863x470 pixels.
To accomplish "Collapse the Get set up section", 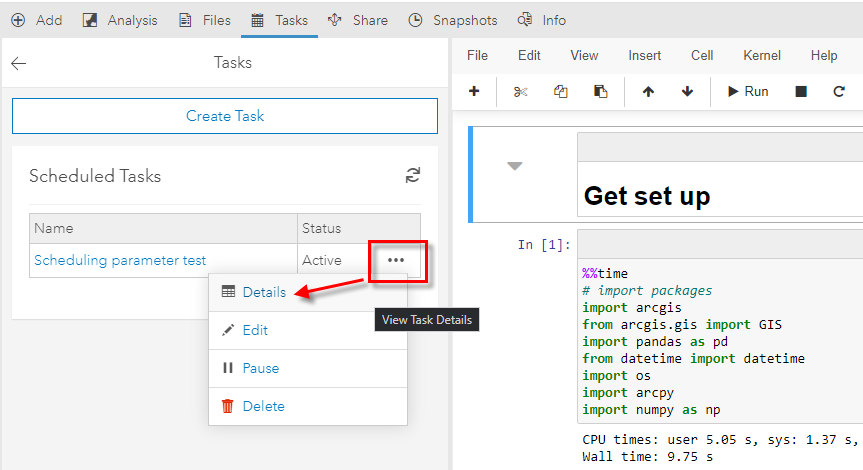I will [x=515, y=166].
